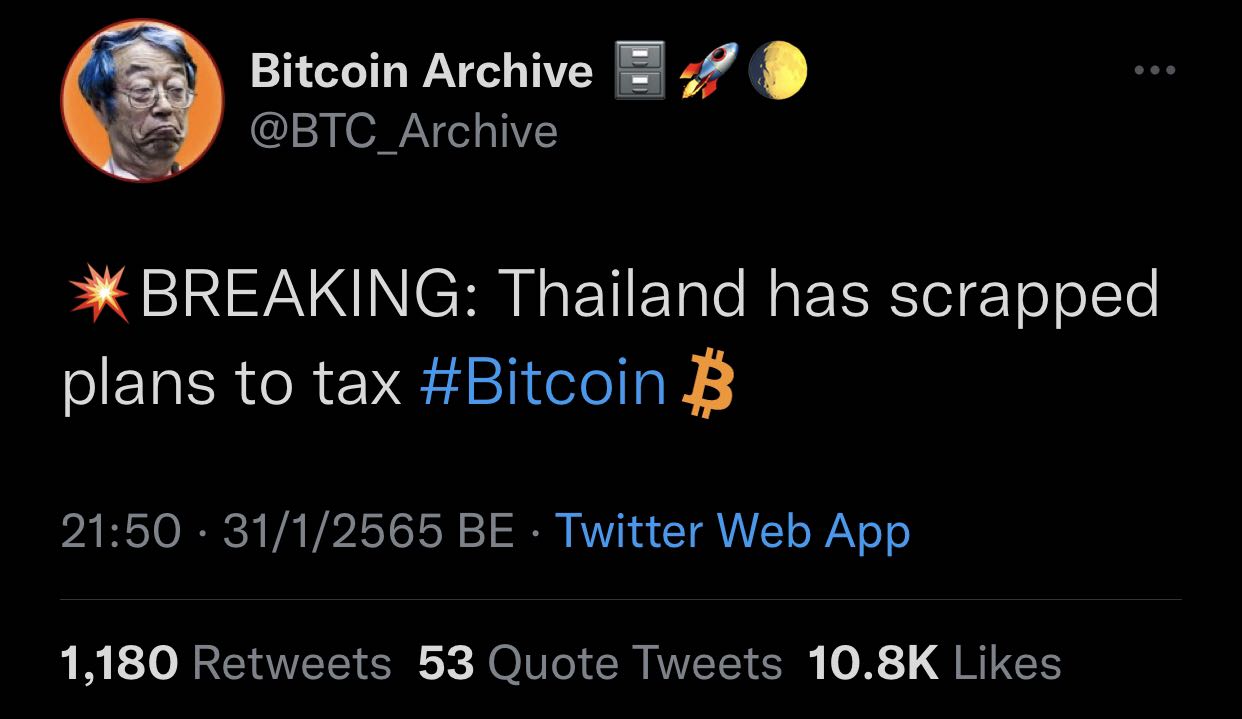This screenshot has height=719, width=1242.
Task: Open the Bitcoin Archive profile picture
Action: (142, 99)
